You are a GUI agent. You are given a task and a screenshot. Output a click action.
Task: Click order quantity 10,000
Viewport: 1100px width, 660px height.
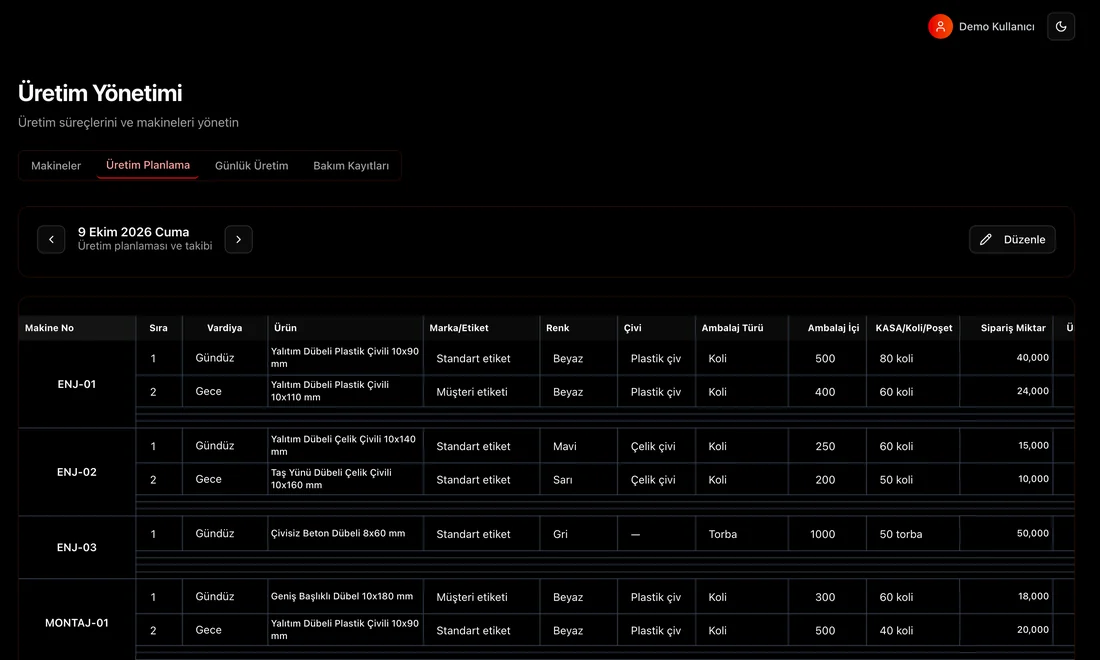click(1033, 479)
